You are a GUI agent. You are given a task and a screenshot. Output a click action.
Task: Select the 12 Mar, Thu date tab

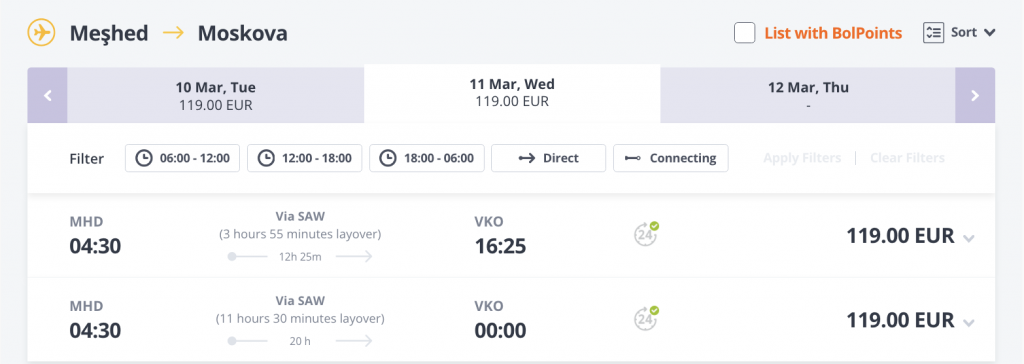coord(808,95)
